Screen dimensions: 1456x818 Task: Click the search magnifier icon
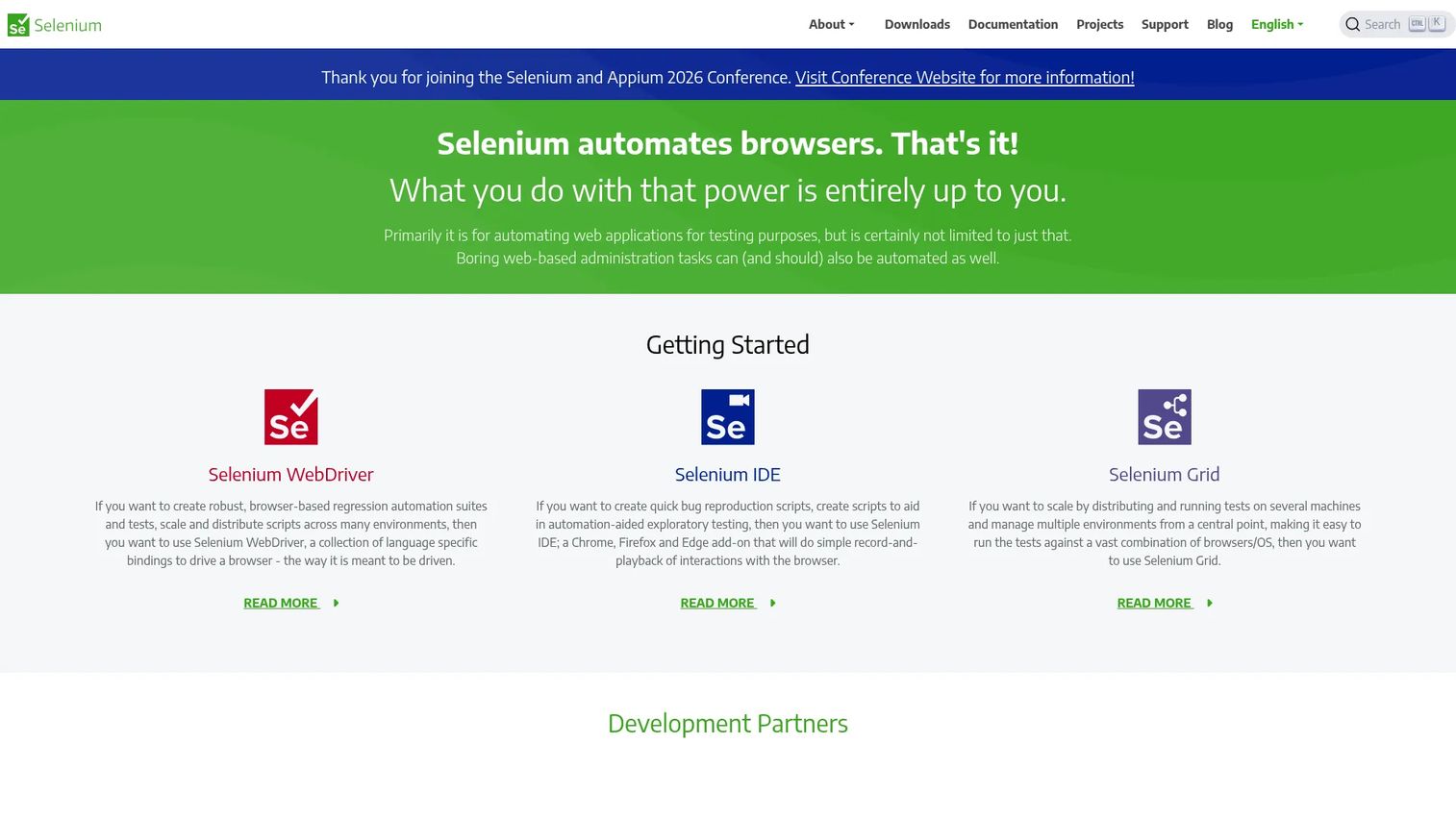tap(1352, 25)
